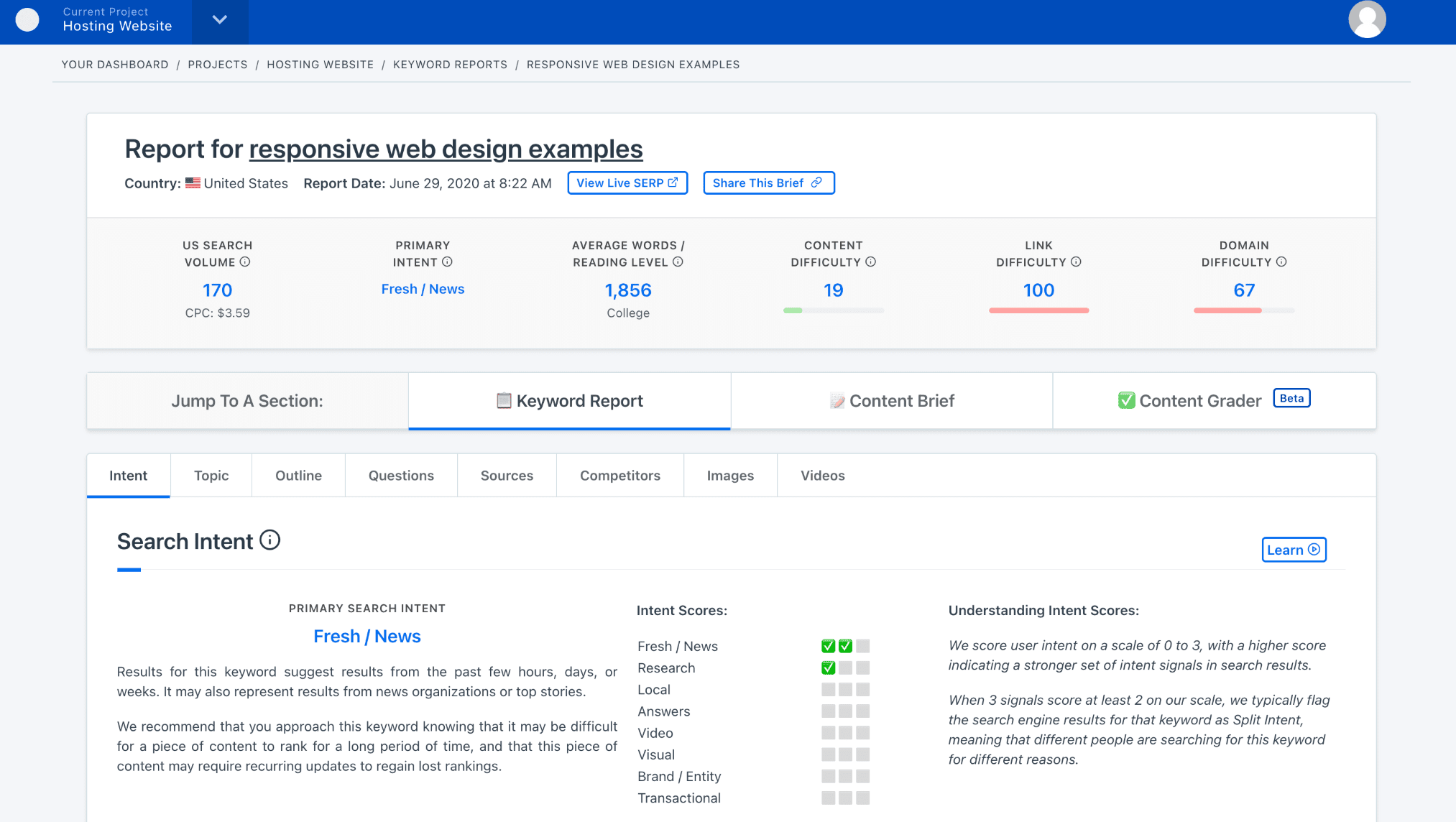Click info icon beside Primary Intent

pos(447,262)
